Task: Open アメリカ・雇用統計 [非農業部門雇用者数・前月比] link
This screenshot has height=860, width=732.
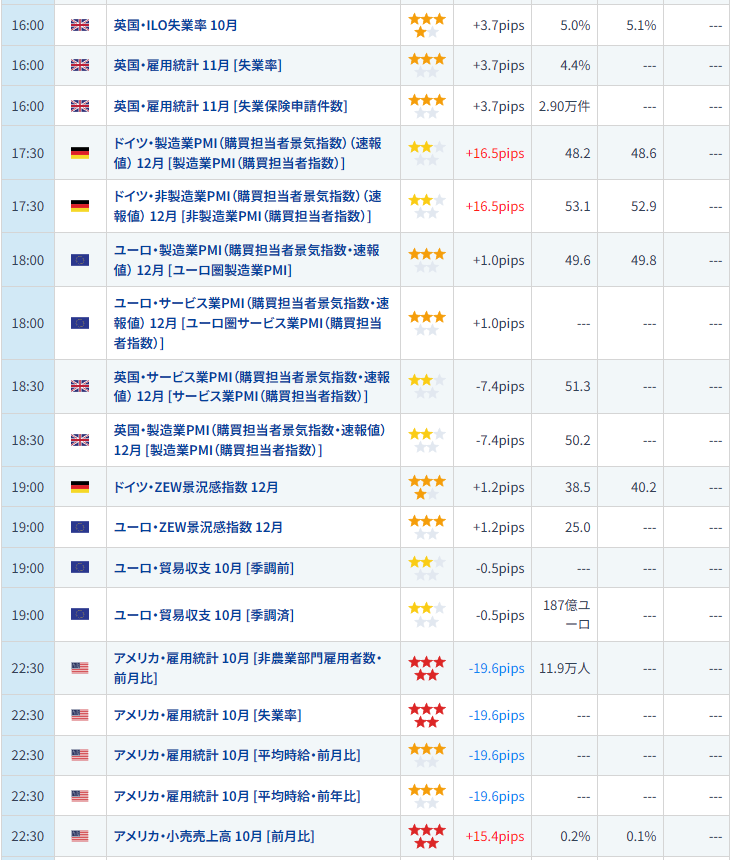Action: coord(247,668)
